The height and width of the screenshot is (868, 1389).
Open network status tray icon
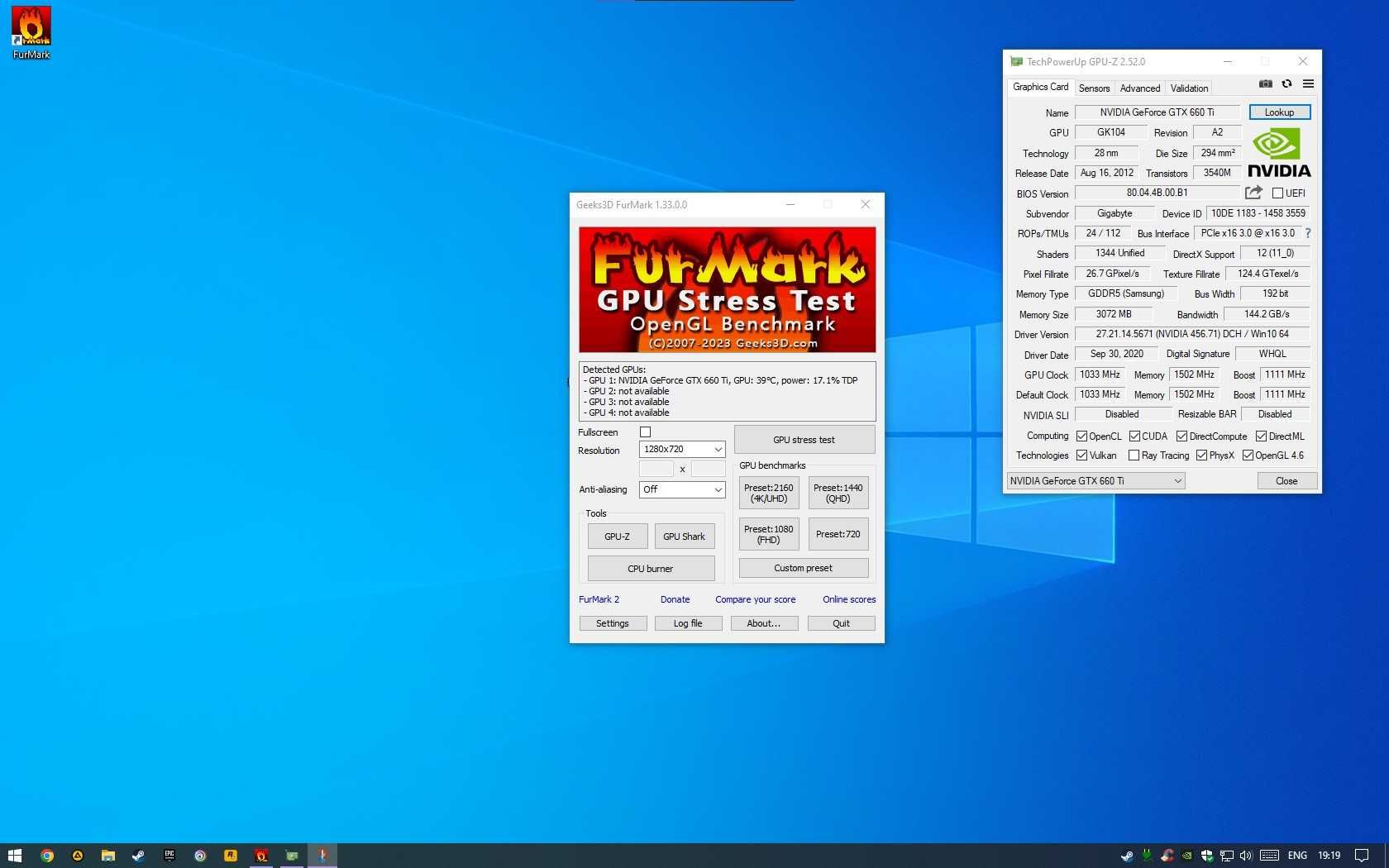(x=1227, y=856)
